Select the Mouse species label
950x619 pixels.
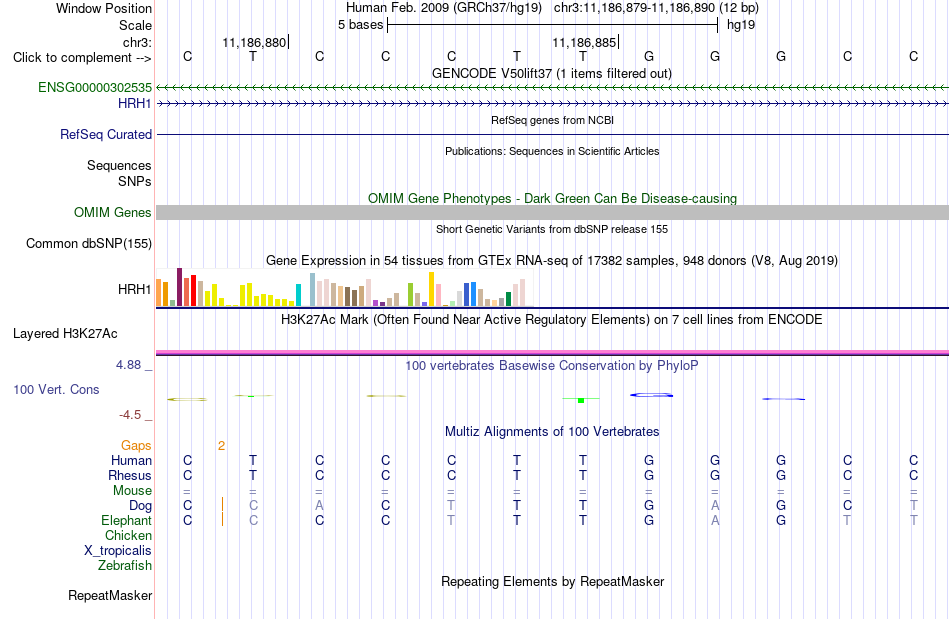click(132, 491)
